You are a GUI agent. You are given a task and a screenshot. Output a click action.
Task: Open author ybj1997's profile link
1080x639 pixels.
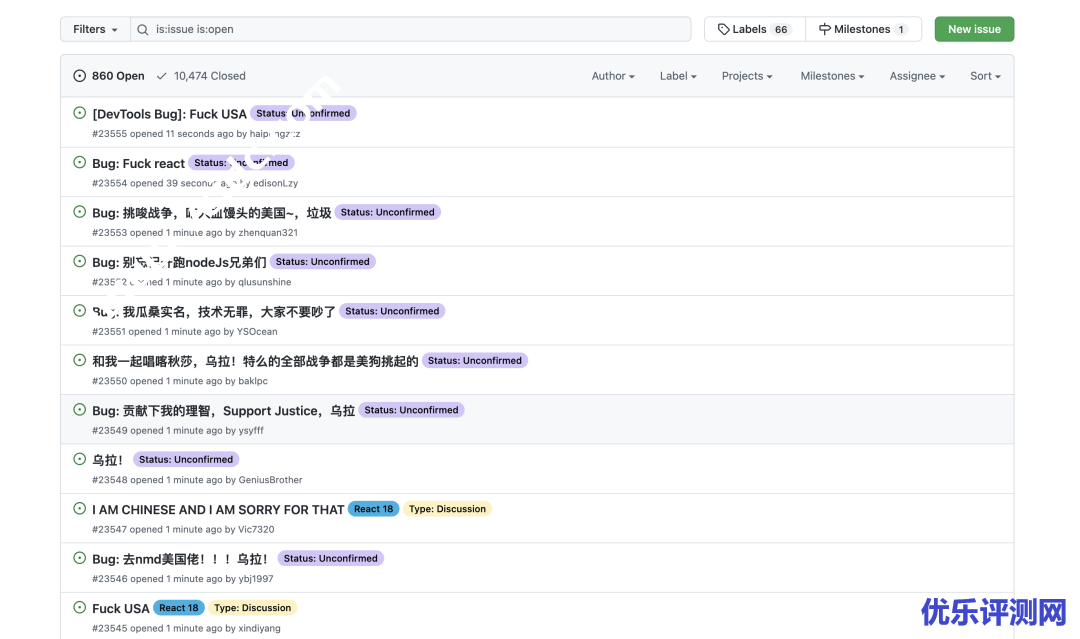(256, 580)
